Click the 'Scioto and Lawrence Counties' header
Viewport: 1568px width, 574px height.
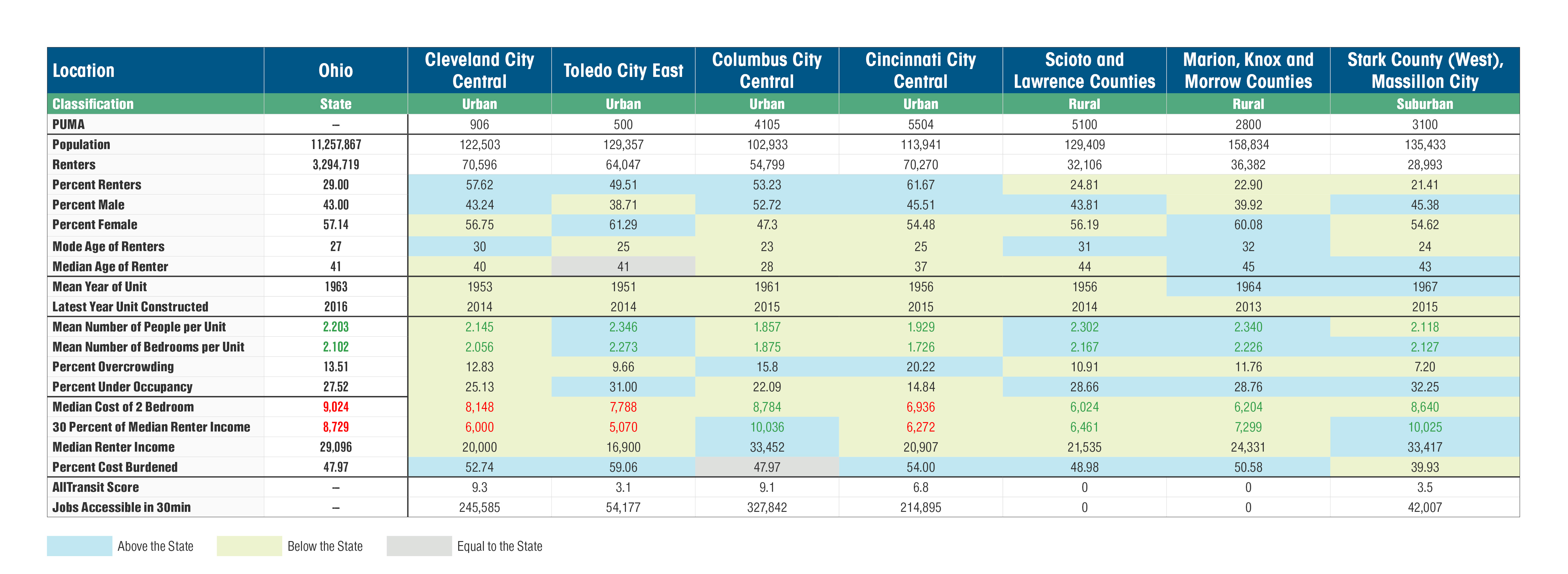pos(1084,71)
